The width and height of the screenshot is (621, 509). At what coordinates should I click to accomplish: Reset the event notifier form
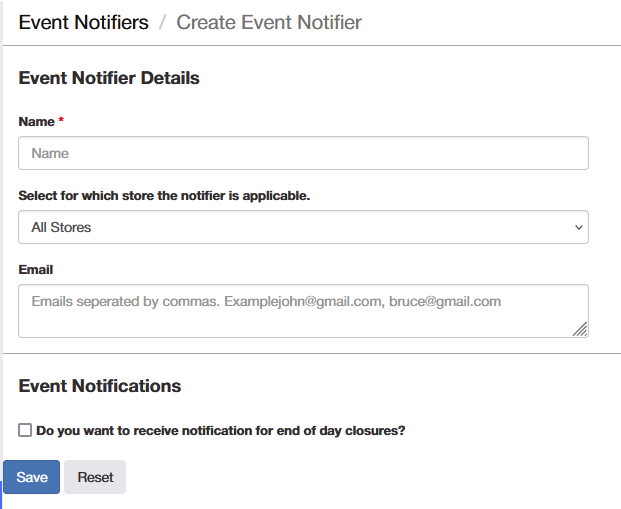point(95,477)
